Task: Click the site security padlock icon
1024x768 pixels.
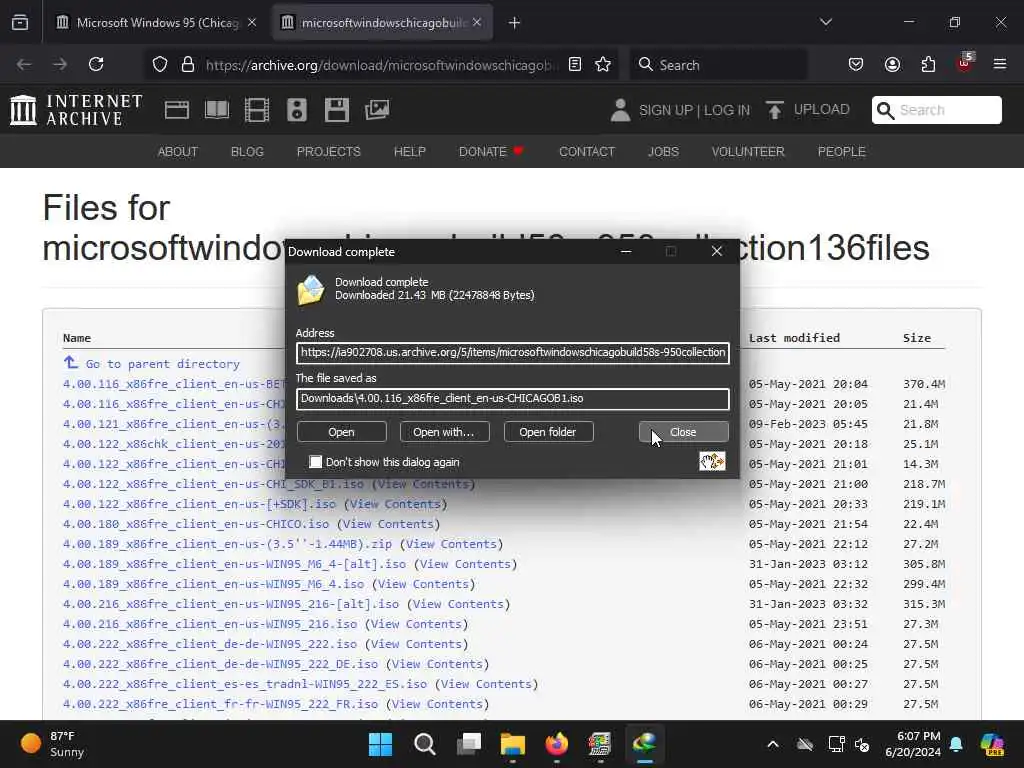Action: click(188, 64)
